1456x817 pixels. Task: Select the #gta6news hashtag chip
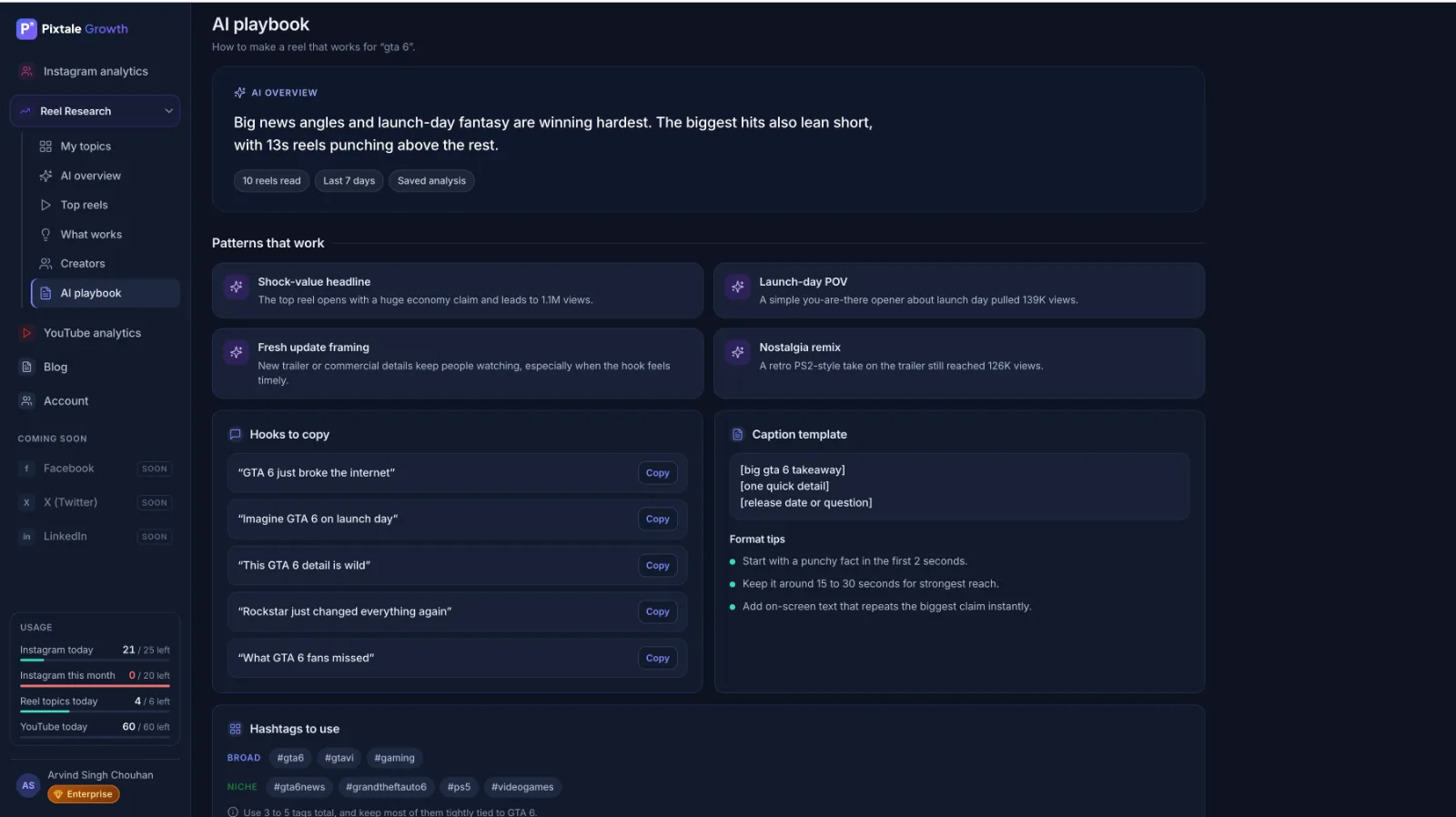pyautogui.click(x=299, y=787)
